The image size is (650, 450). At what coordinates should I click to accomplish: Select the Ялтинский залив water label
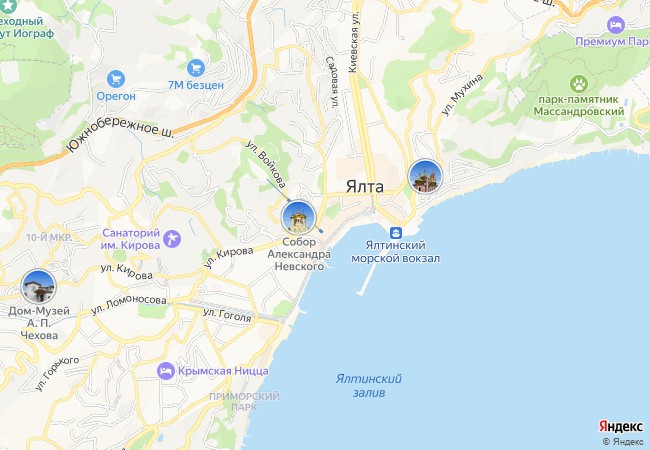[369, 385]
